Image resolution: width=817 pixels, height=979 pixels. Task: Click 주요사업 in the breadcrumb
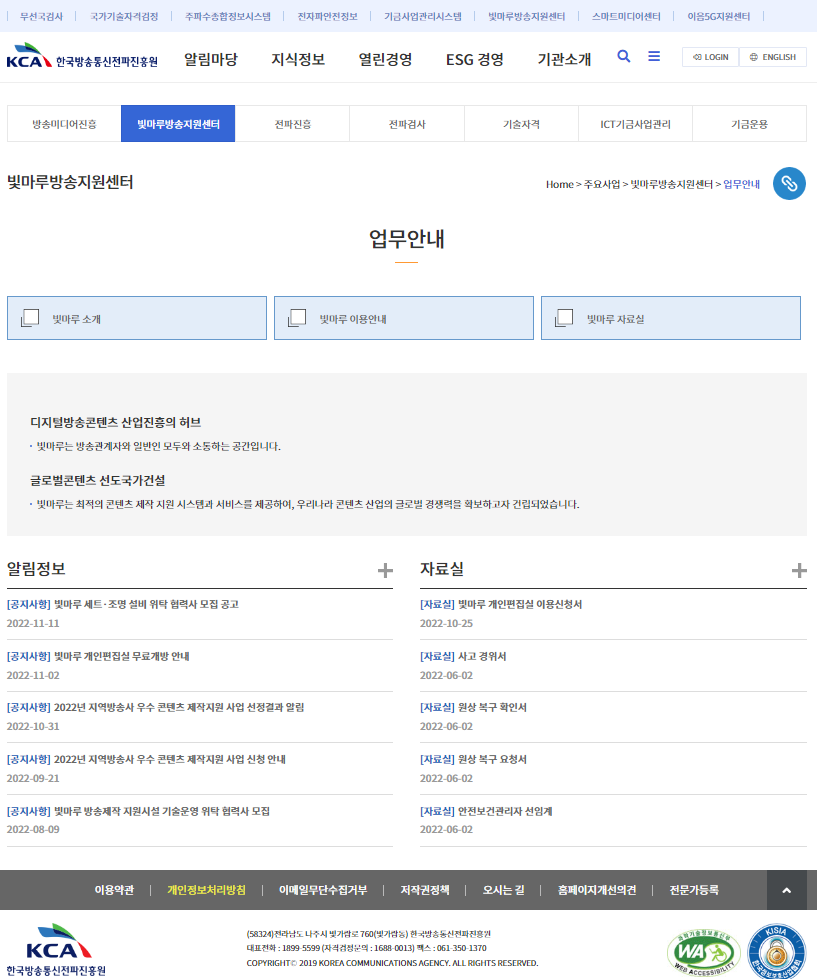click(602, 184)
